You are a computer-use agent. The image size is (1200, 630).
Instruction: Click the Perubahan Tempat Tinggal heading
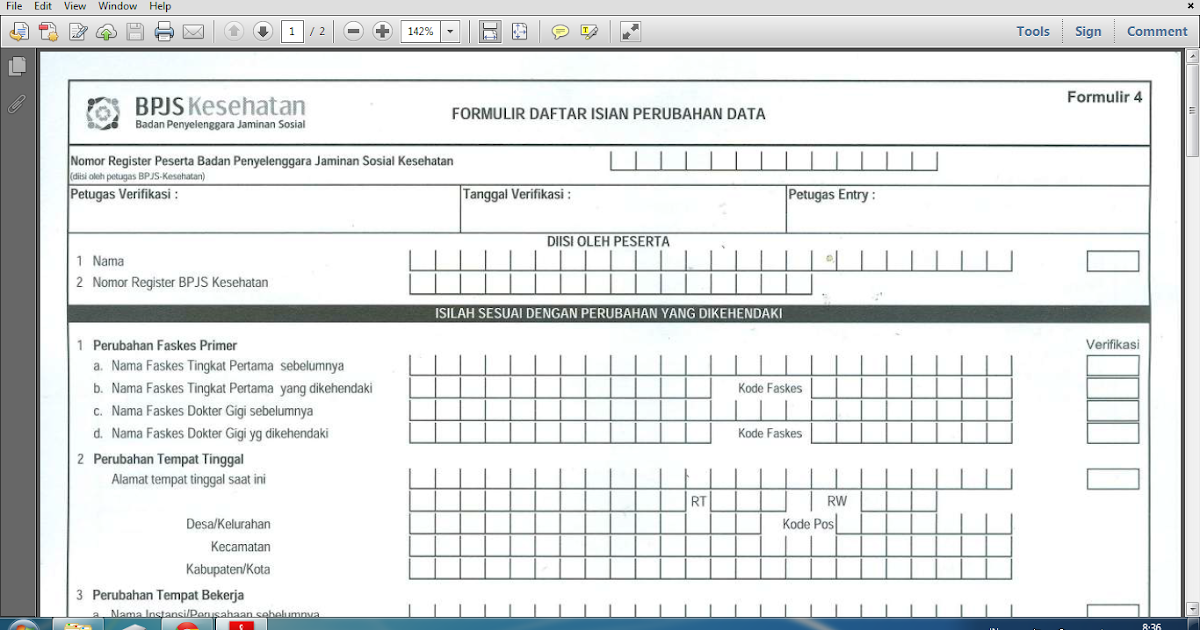(x=168, y=460)
